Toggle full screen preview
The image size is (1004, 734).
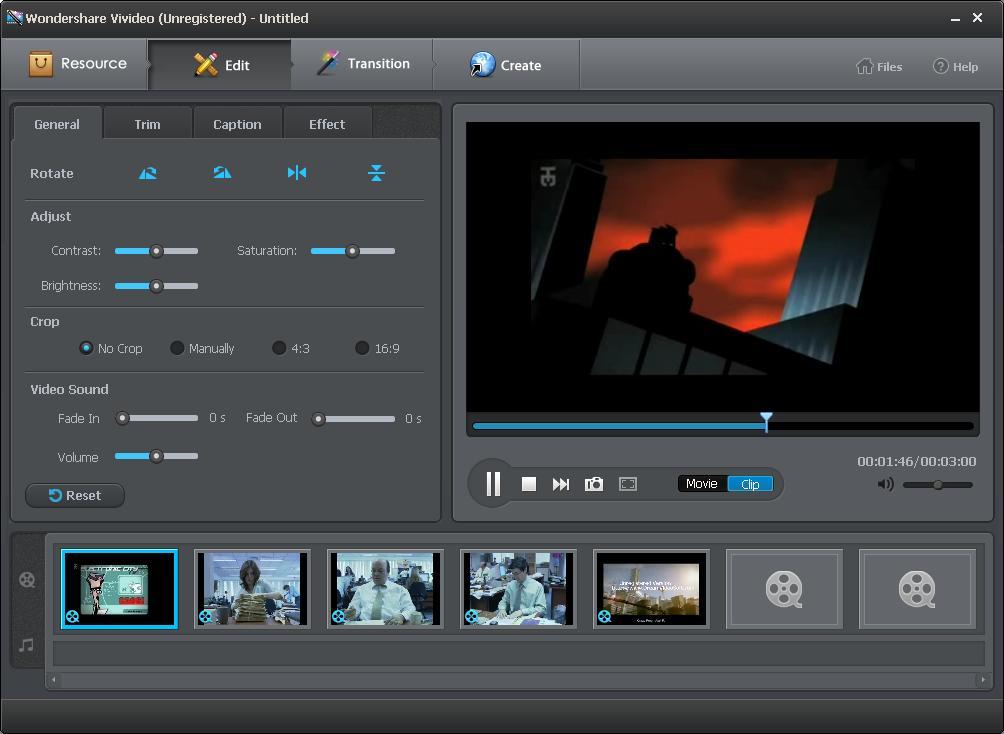click(628, 484)
